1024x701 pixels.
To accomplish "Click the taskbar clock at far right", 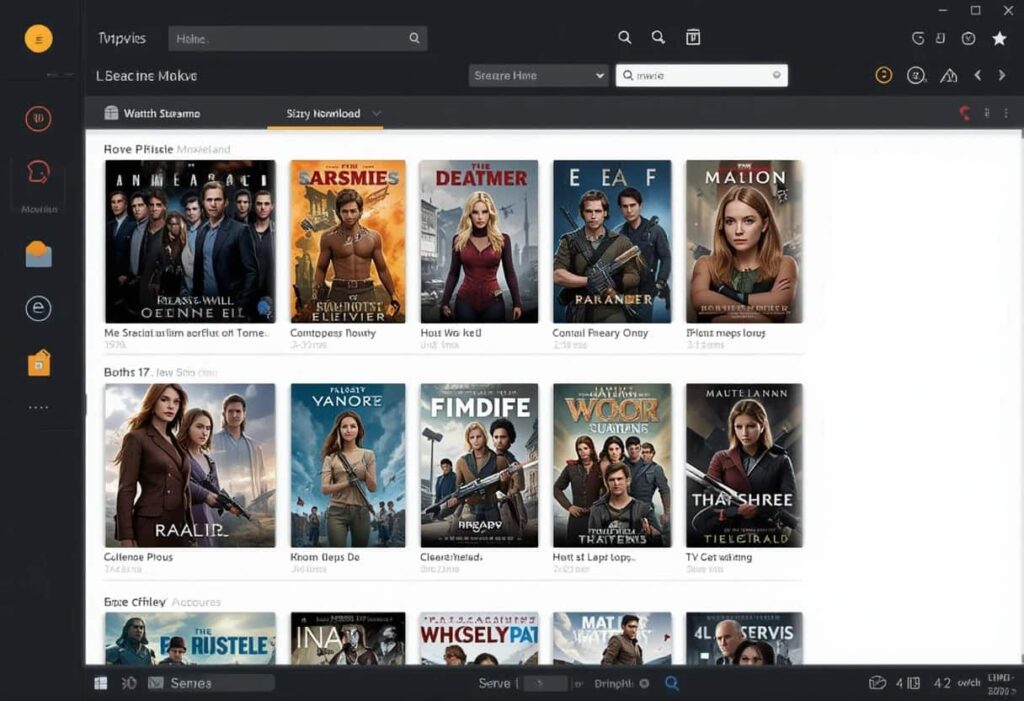I will pyautogui.click(x=1001, y=683).
